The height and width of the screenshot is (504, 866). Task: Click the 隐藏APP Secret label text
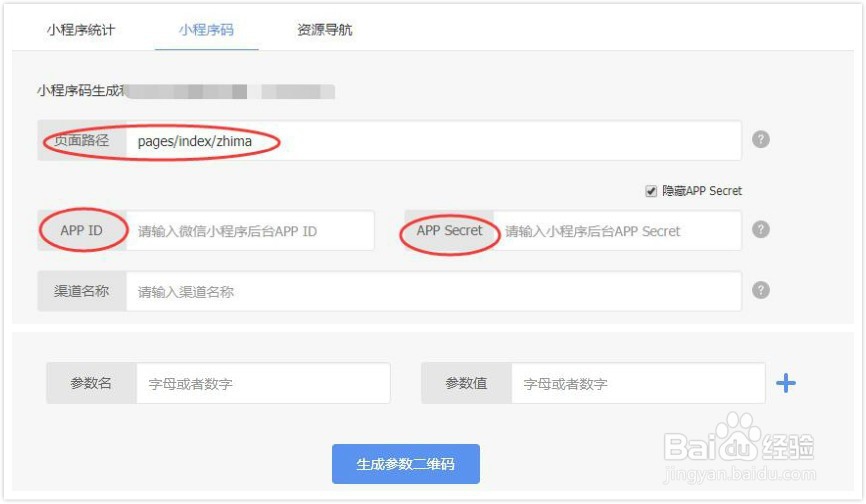pos(702,191)
